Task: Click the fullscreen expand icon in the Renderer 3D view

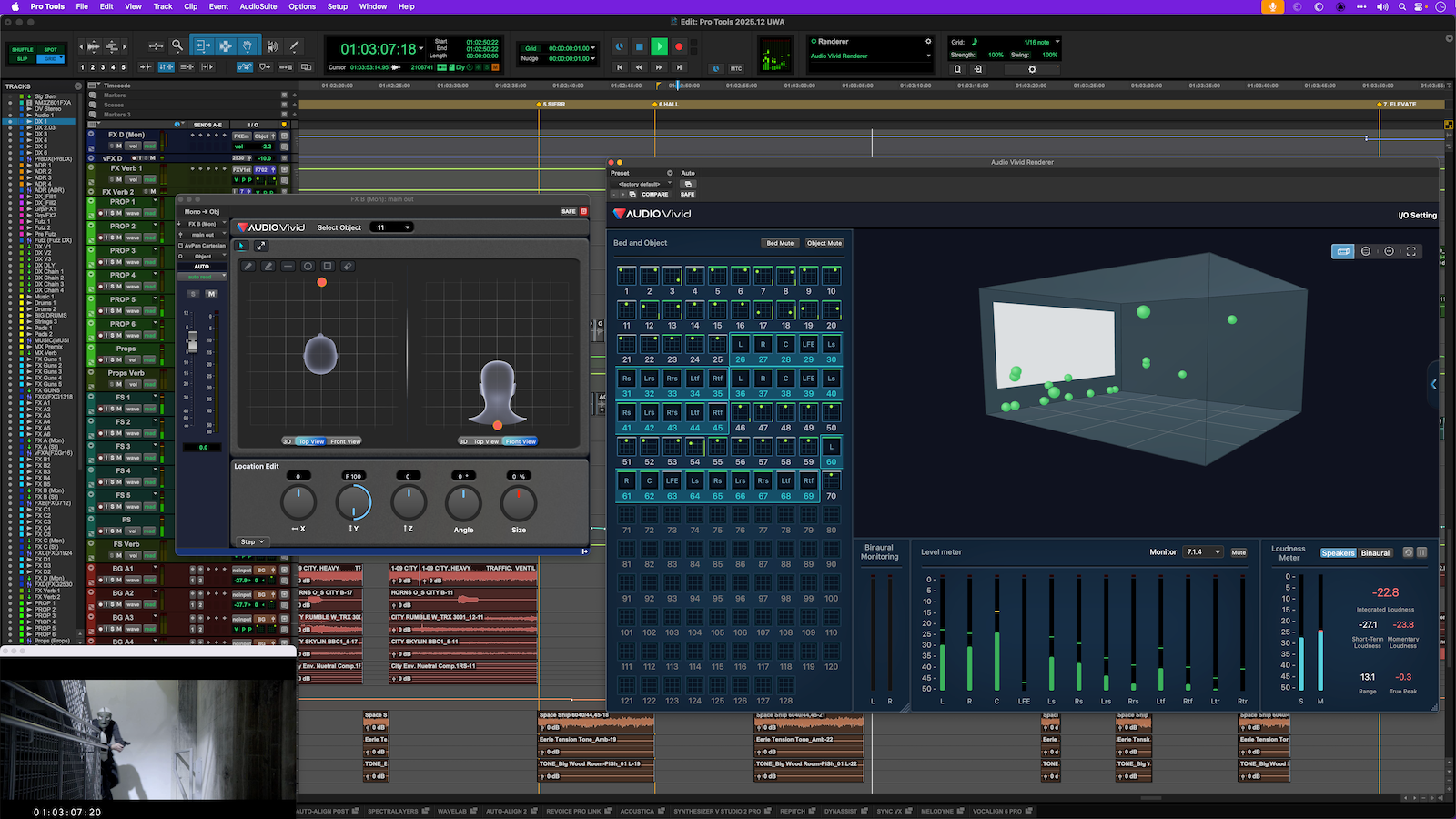Action: point(1411,252)
